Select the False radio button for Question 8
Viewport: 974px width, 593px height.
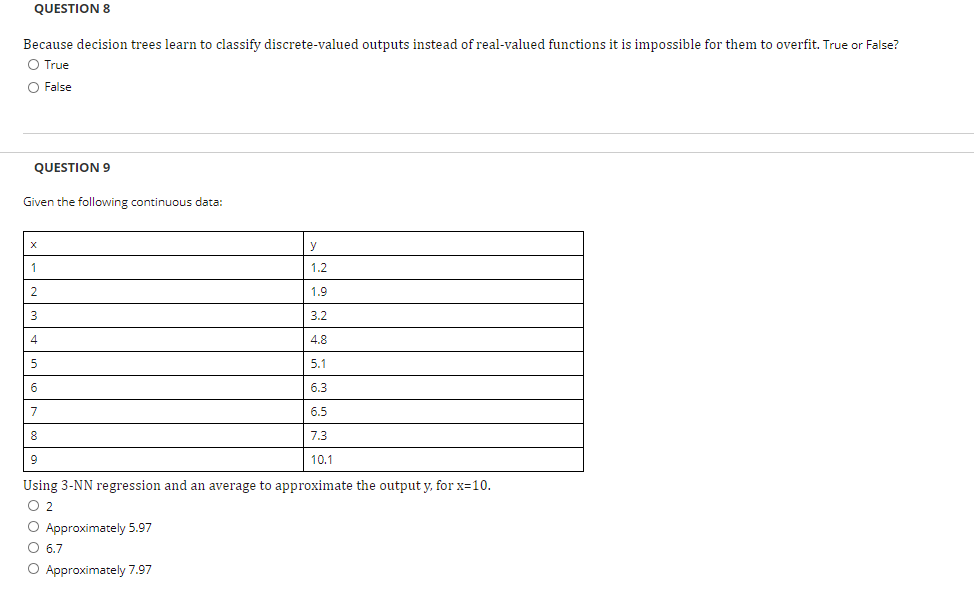(33, 87)
